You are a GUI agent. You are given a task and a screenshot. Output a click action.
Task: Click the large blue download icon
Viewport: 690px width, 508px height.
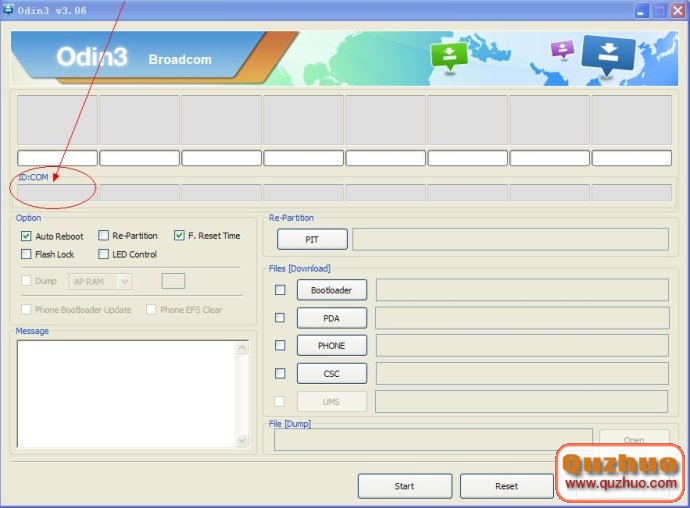click(x=608, y=55)
